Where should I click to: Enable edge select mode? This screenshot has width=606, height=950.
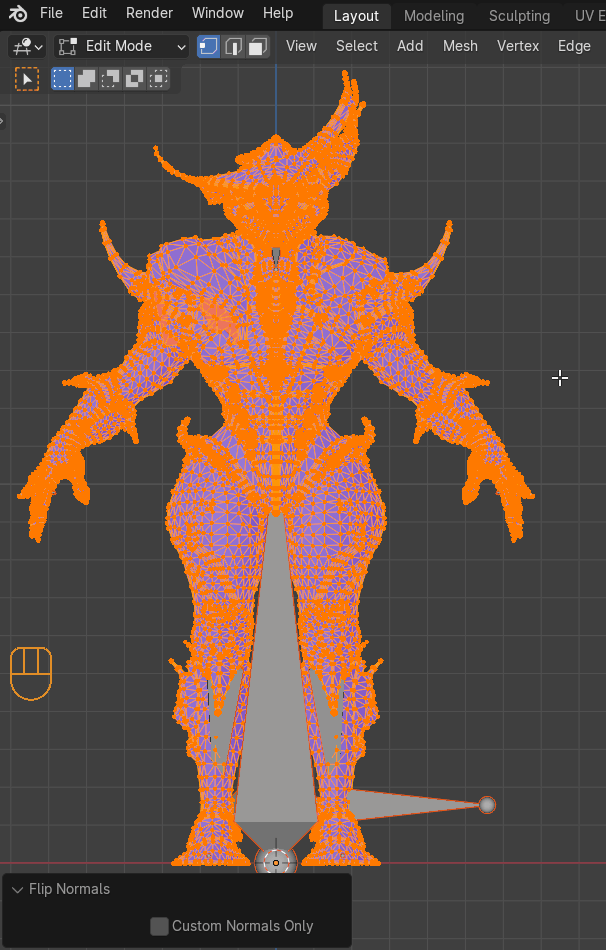(233, 47)
